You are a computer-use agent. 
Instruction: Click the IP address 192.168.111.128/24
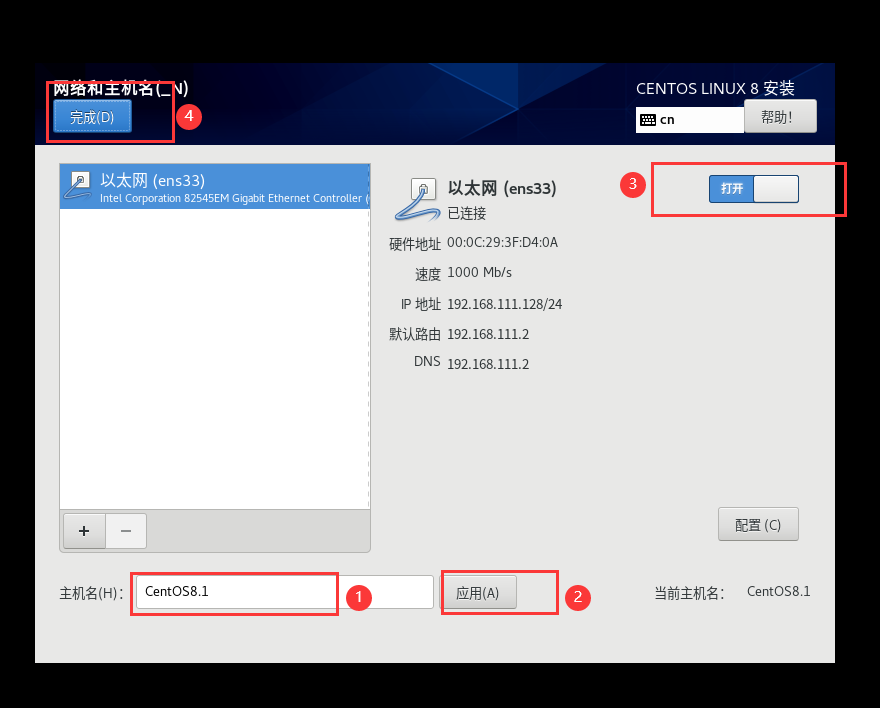click(505, 304)
